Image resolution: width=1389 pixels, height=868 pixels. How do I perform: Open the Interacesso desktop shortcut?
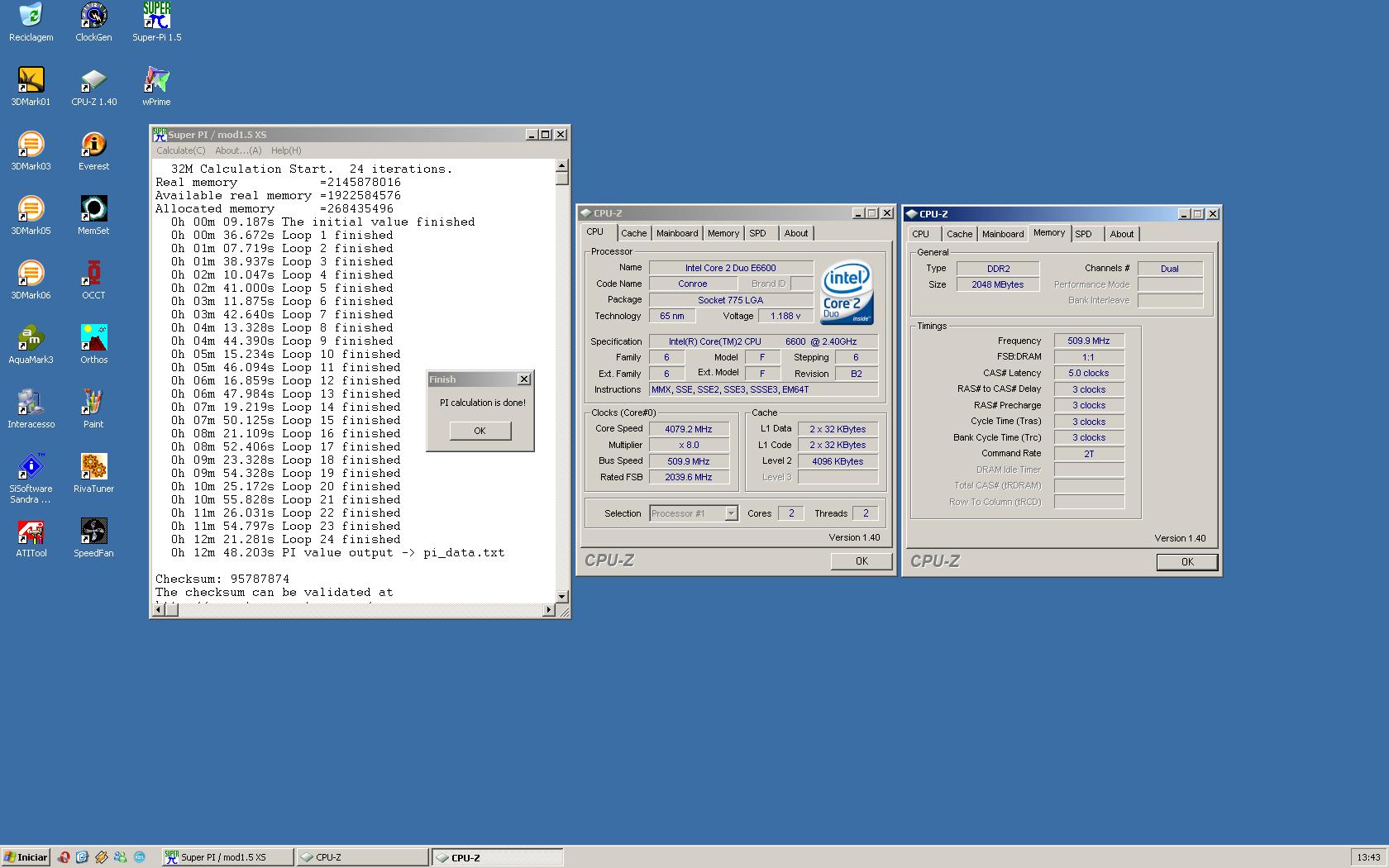coord(31,408)
